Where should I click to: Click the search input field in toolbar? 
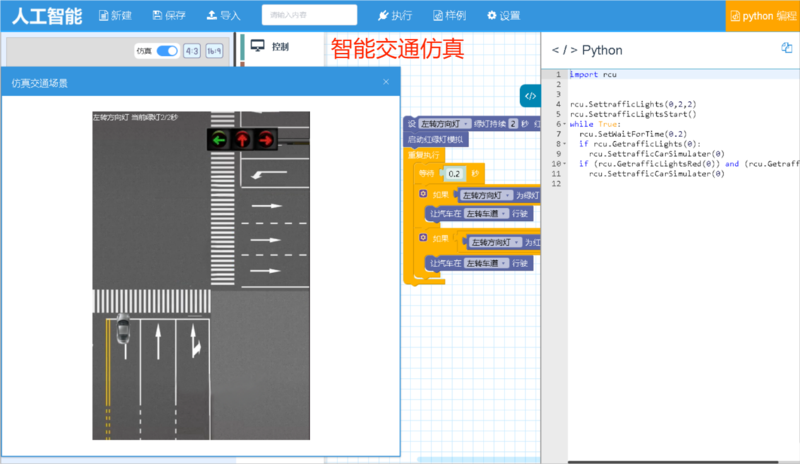[x=309, y=16]
